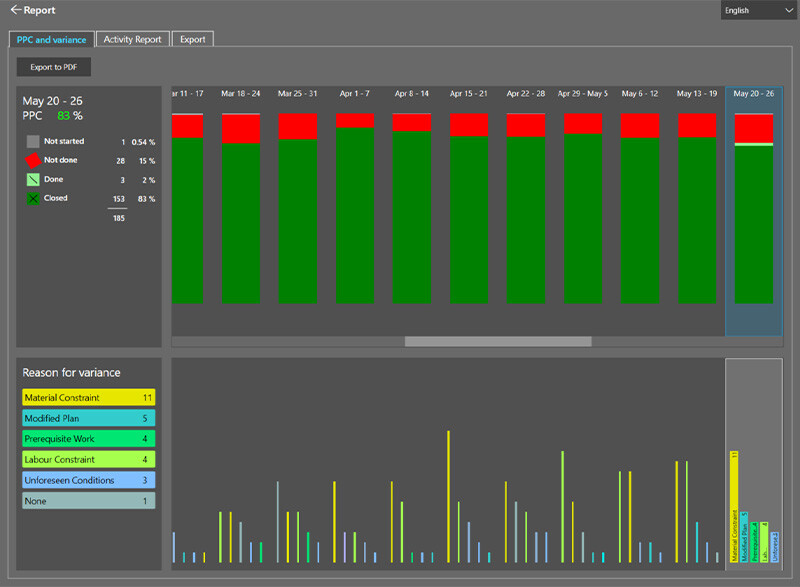This screenshot has width=800, height=587.
Task: Select the PPC and variance tab
Action: click(x=50, y=39)
